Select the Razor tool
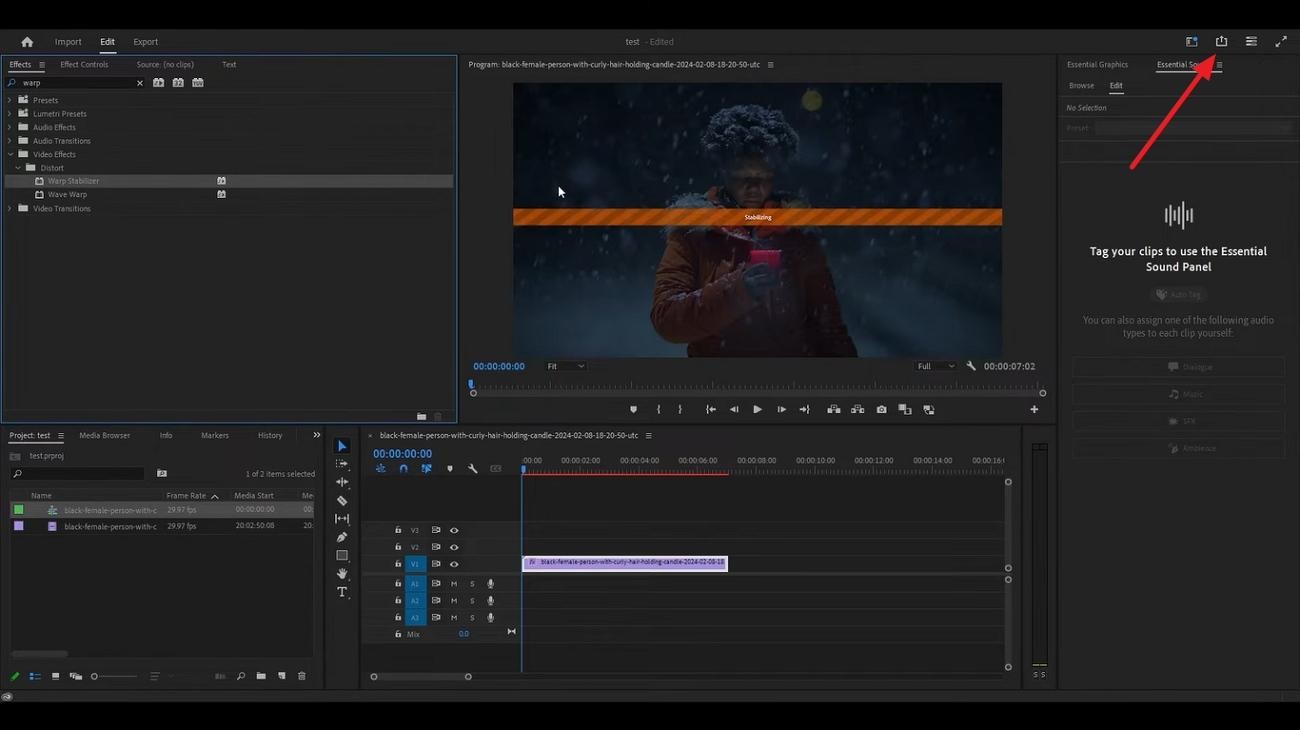 coord(342,501)
